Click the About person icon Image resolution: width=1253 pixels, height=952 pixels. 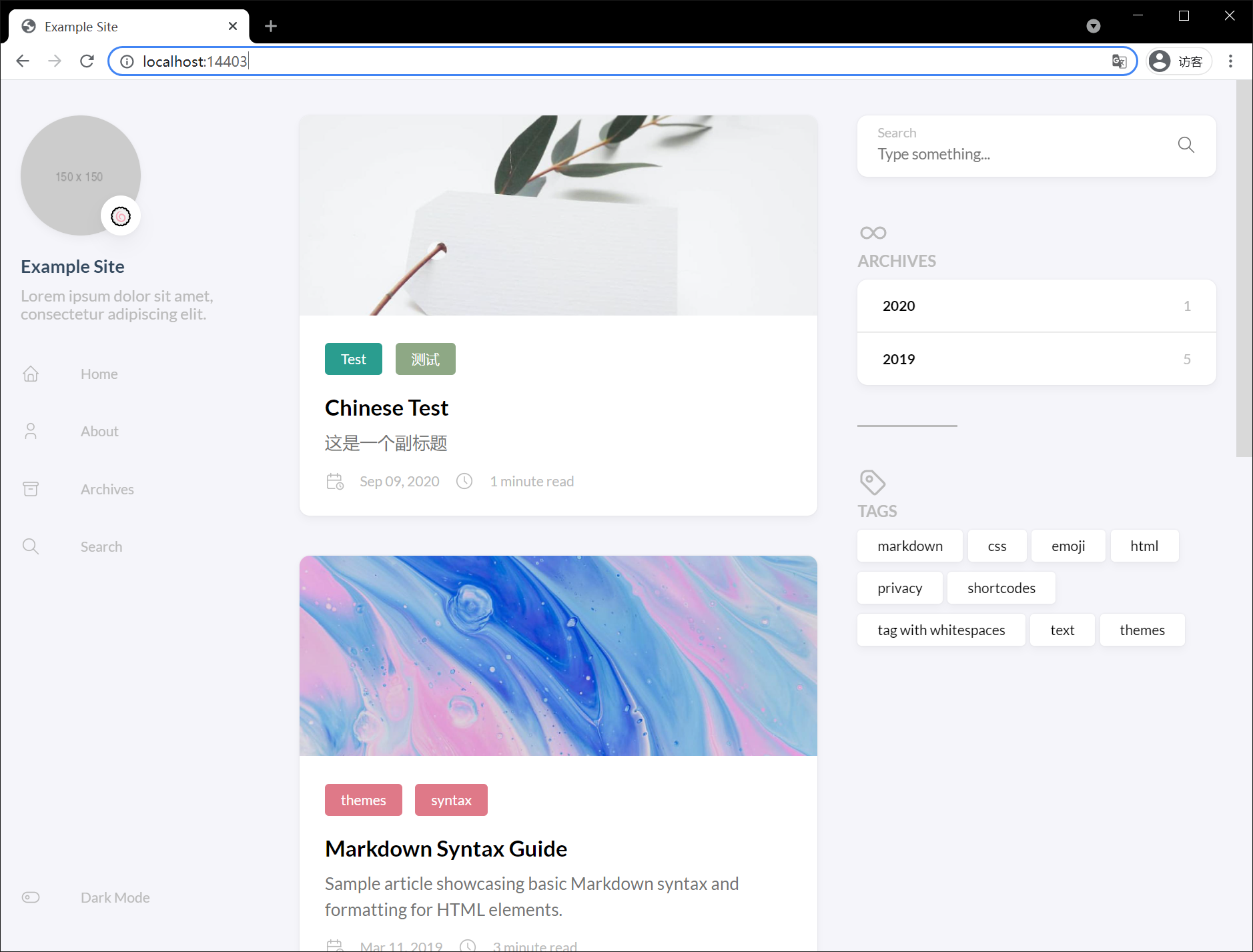31,431
